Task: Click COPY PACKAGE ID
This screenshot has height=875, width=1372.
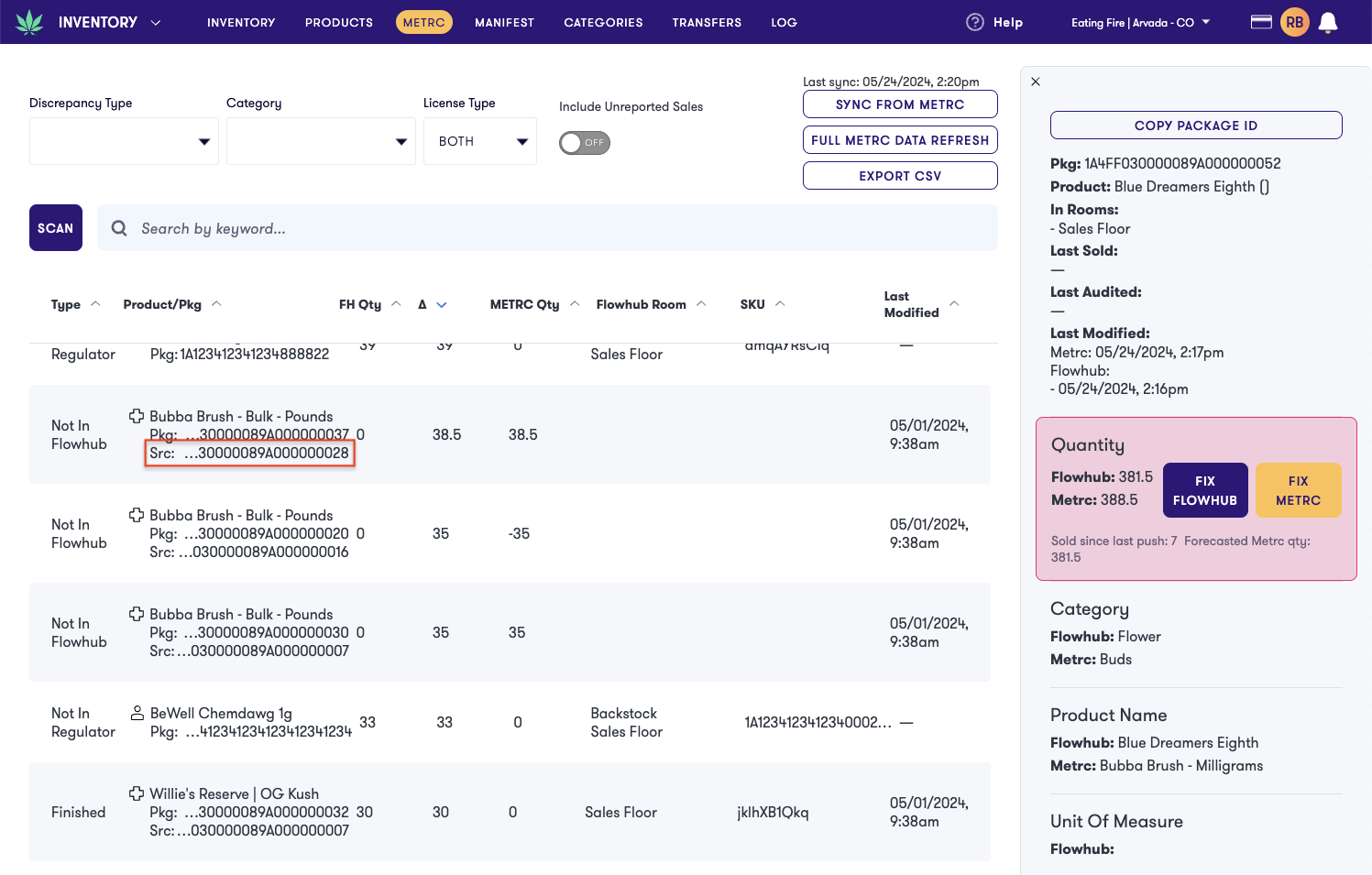Action: click(1195, 125)
